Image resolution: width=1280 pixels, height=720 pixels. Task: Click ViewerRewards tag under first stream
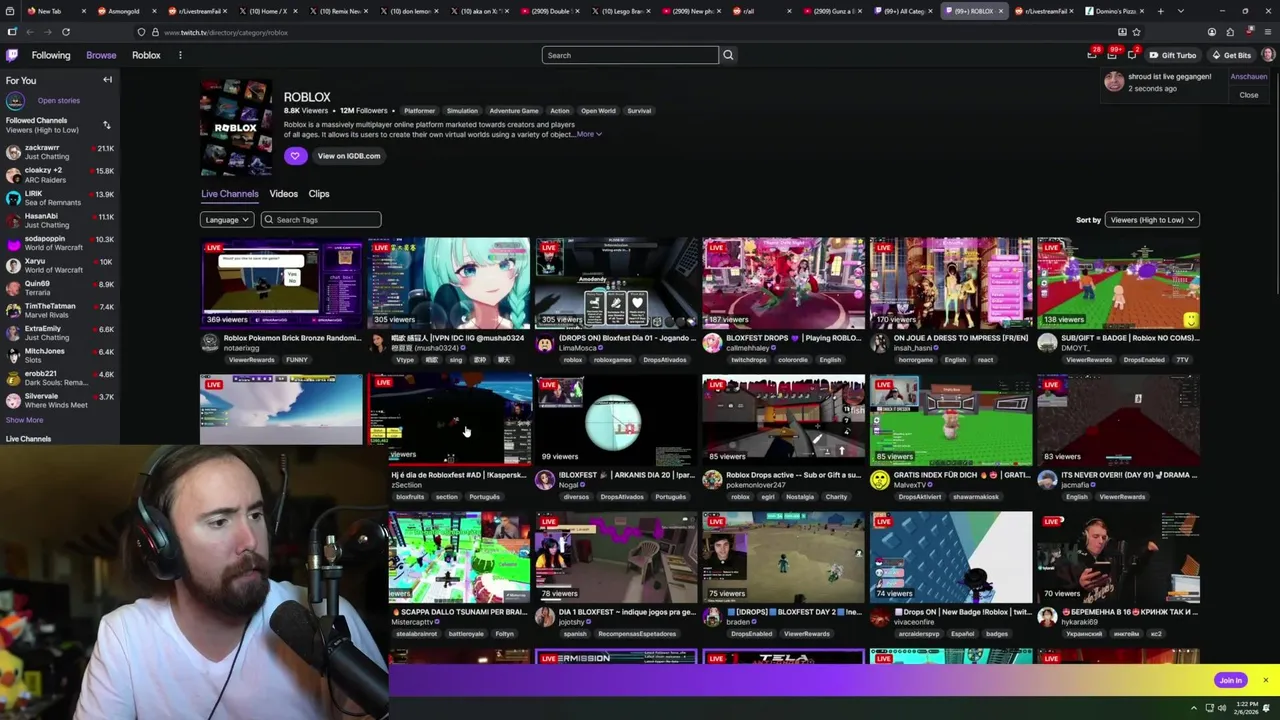pyautogui.click(x=251, y=360)
